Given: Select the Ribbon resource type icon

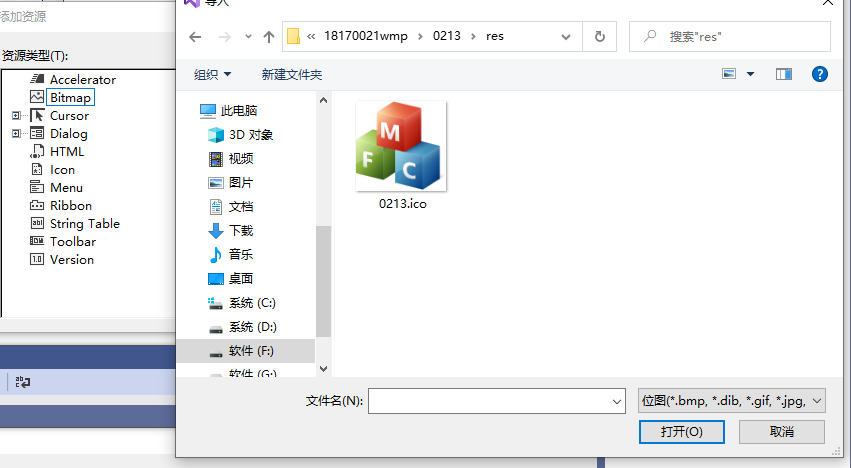Looking at the screenshot, I should tap(37, 205).
